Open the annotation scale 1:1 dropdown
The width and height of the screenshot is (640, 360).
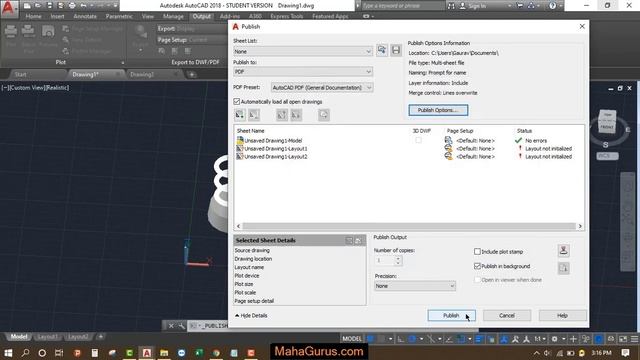click(540, 339)
